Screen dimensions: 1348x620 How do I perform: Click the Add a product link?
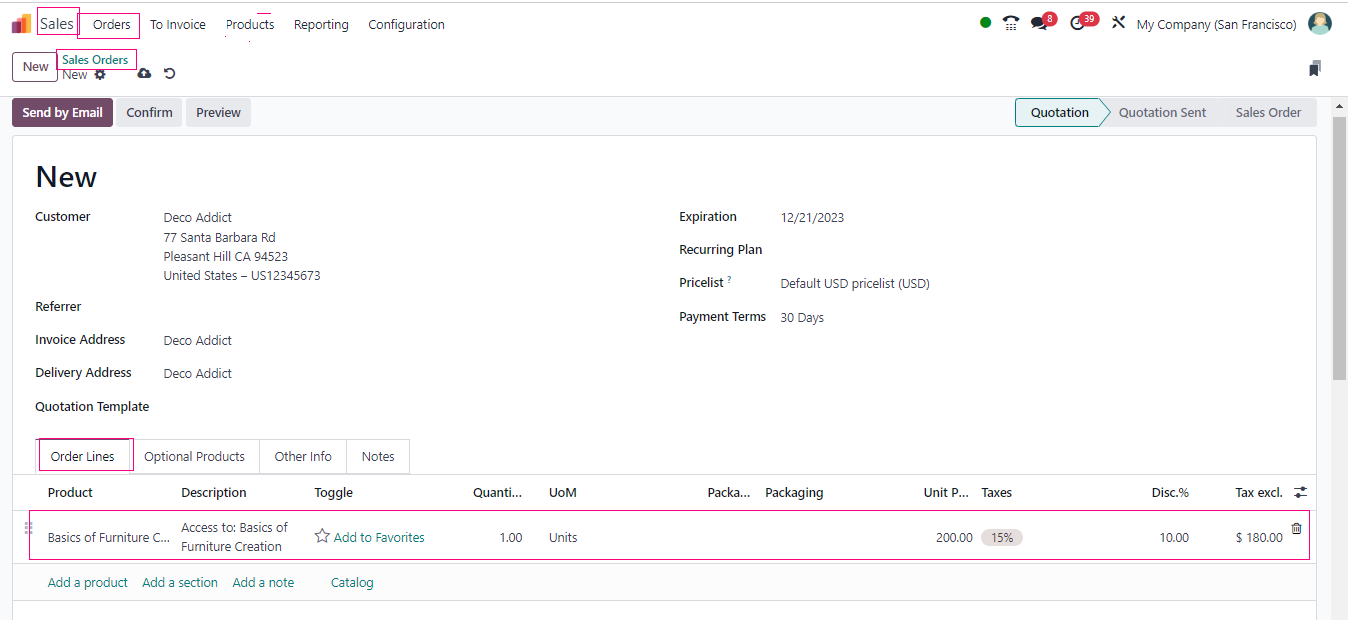pos(88,583)
